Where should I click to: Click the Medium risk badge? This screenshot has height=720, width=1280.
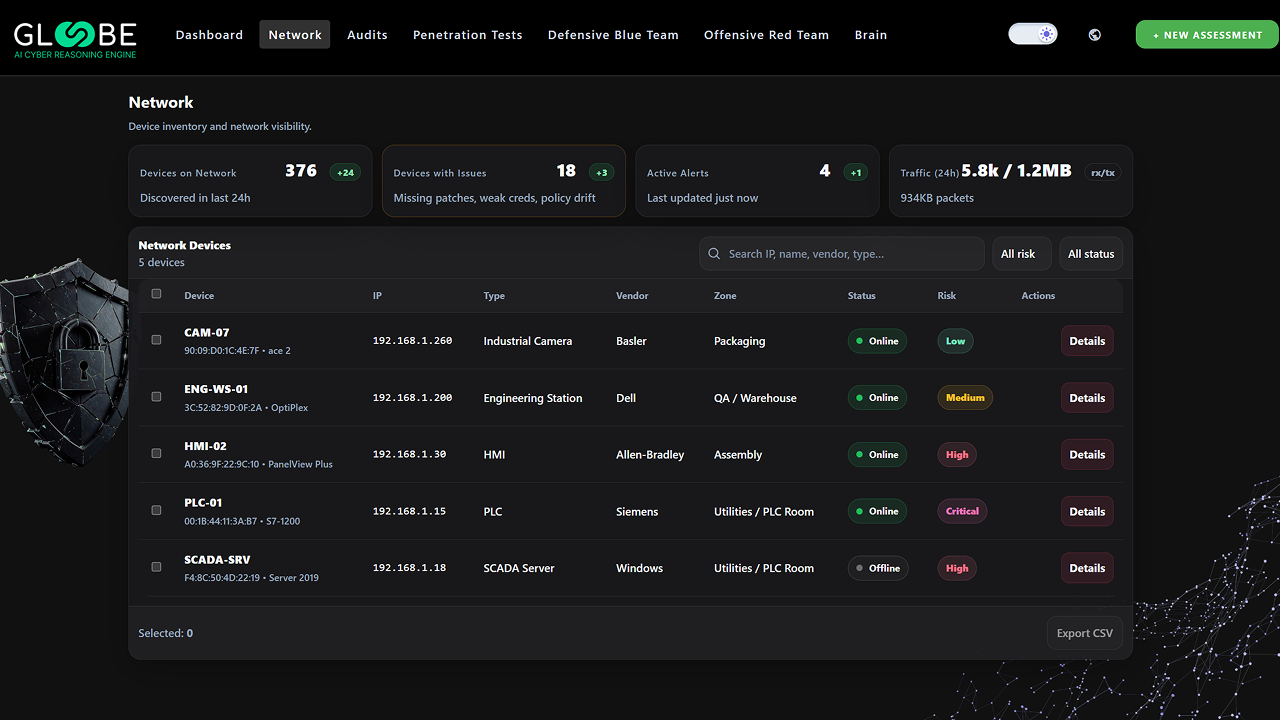click(965, 398)
